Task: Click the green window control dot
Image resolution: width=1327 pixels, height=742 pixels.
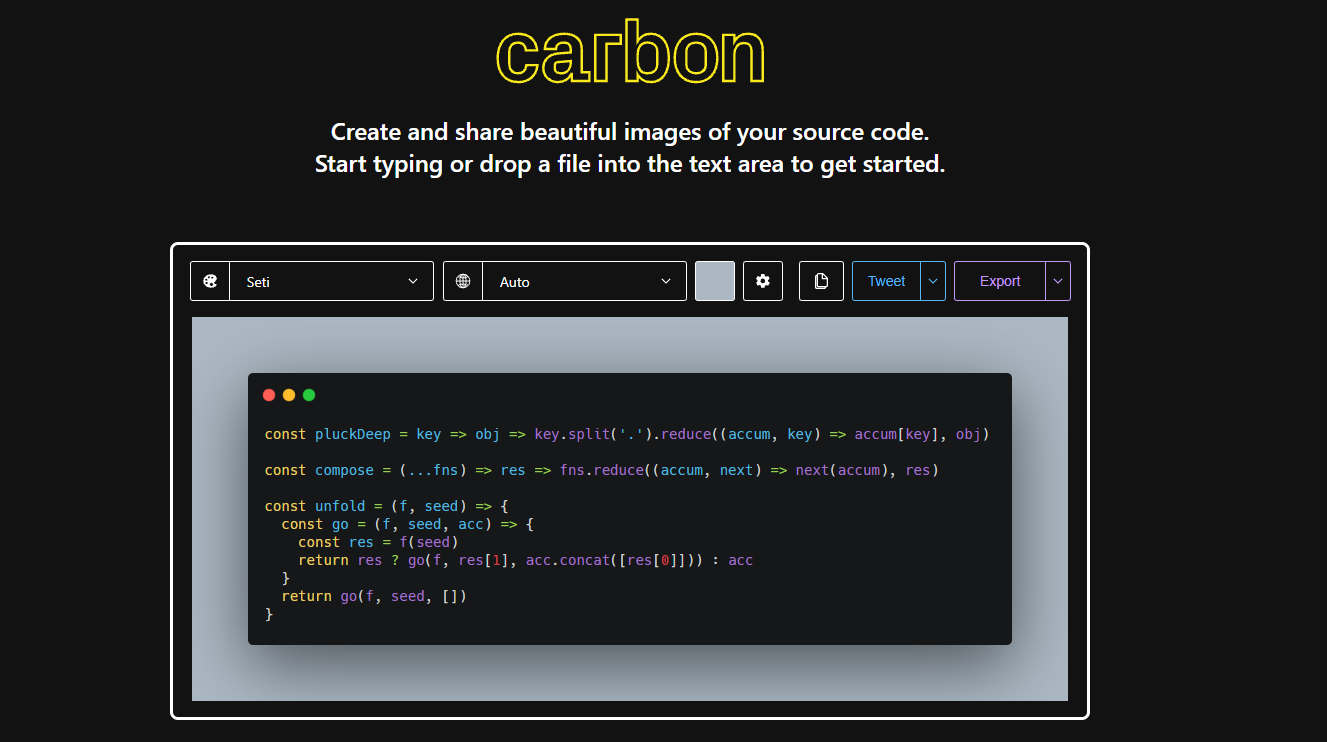Action: click(x=309, y=395)
